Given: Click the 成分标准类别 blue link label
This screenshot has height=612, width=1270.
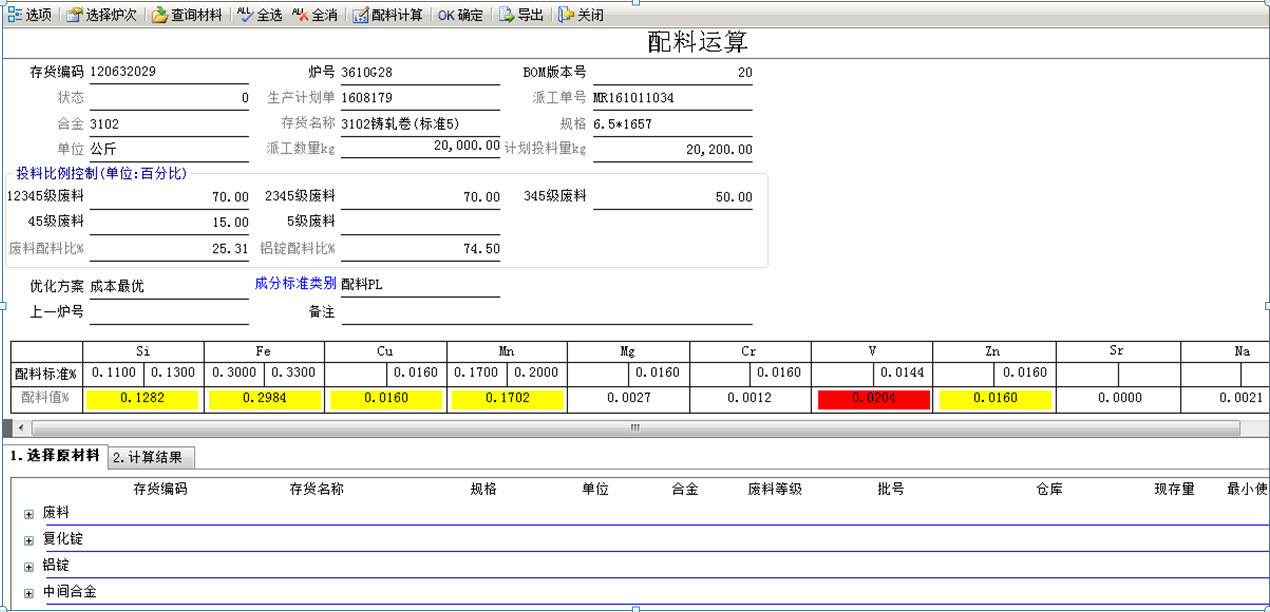Looking at the screenshot, I should click(x=295, y=283).
